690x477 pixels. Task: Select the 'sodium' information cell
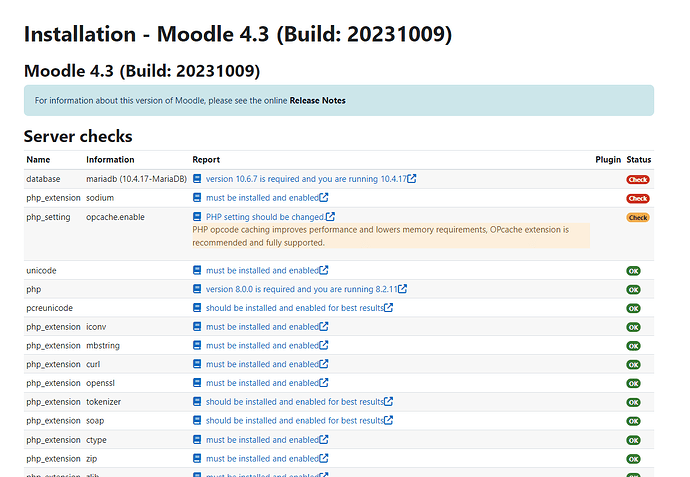tap(100, 198)
